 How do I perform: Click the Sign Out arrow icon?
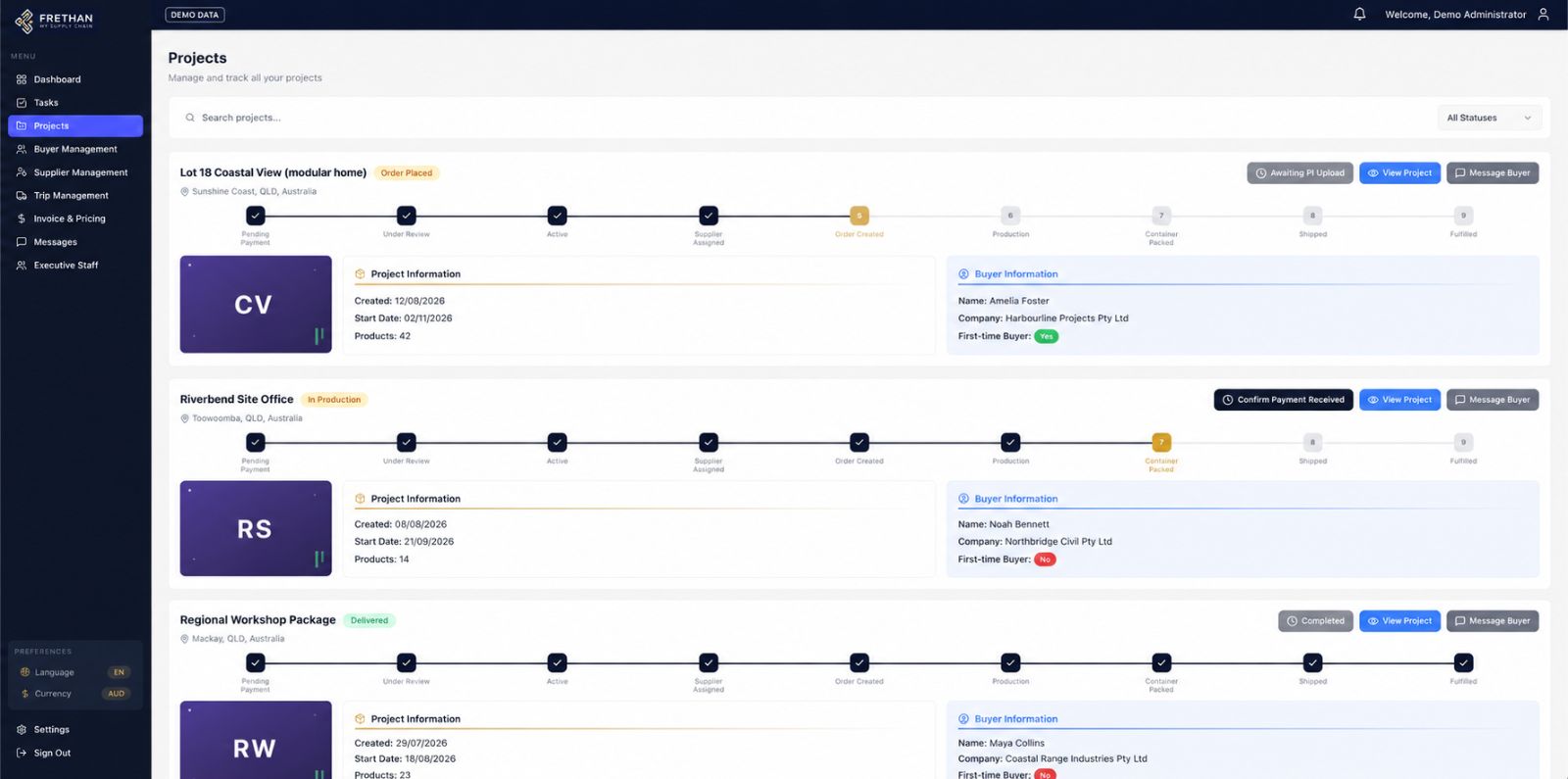click(22, 754)
